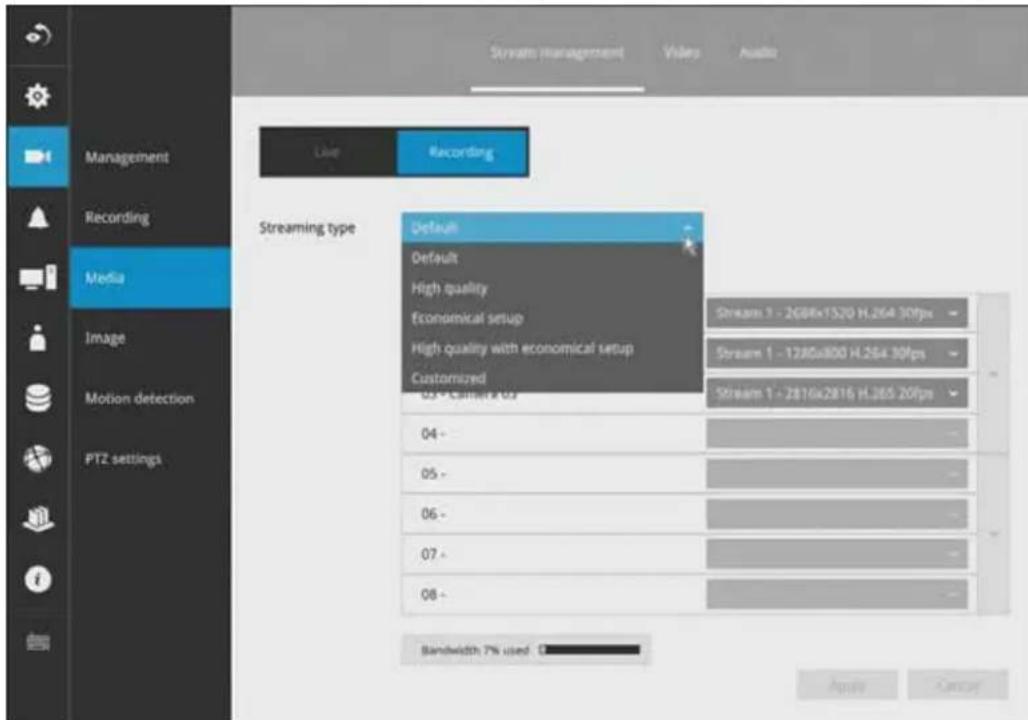The height and width of the screenshot is (720, 1028).
Task: Open the disabled stream dropdown for channel 08
Action: click(x=837, y=594)
